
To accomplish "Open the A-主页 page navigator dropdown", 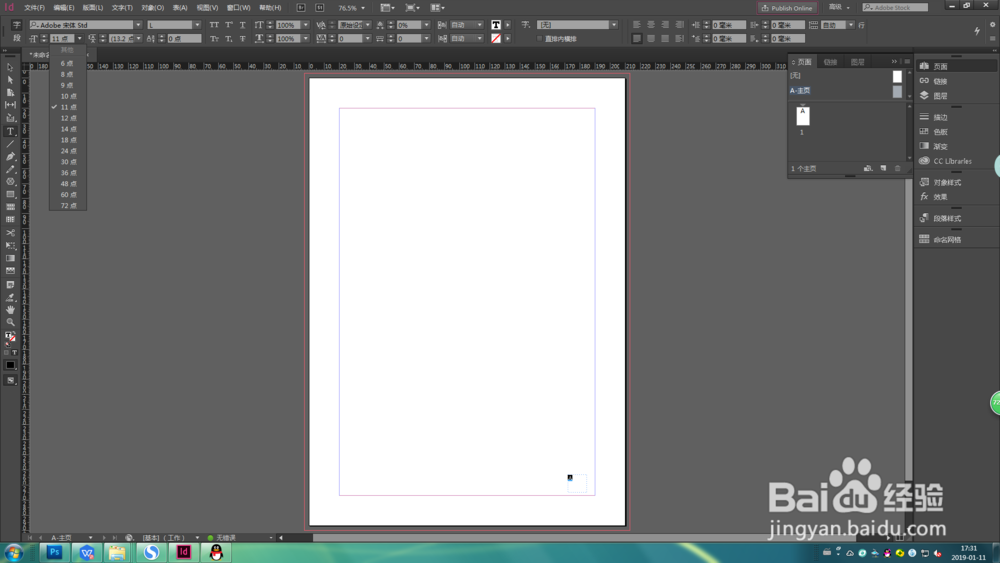I will [90, 537].
